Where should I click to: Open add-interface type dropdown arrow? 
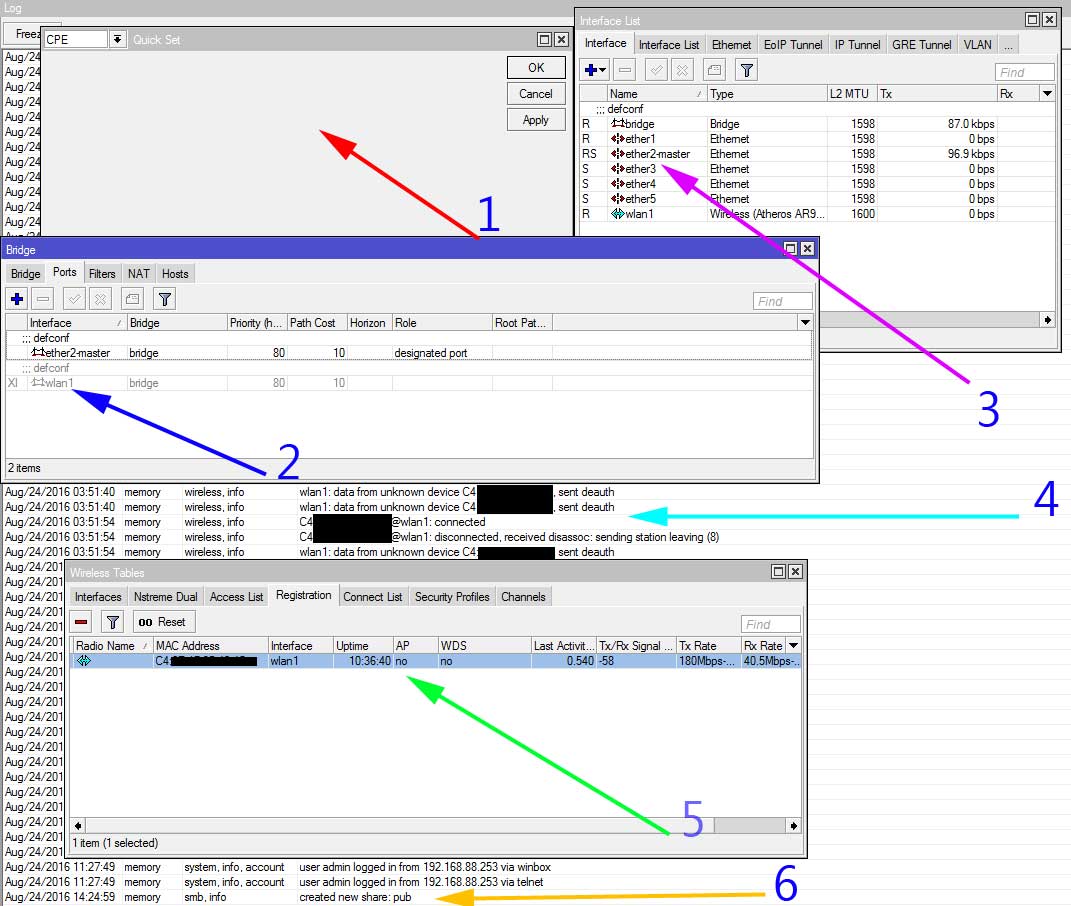[x=602, y=70]
